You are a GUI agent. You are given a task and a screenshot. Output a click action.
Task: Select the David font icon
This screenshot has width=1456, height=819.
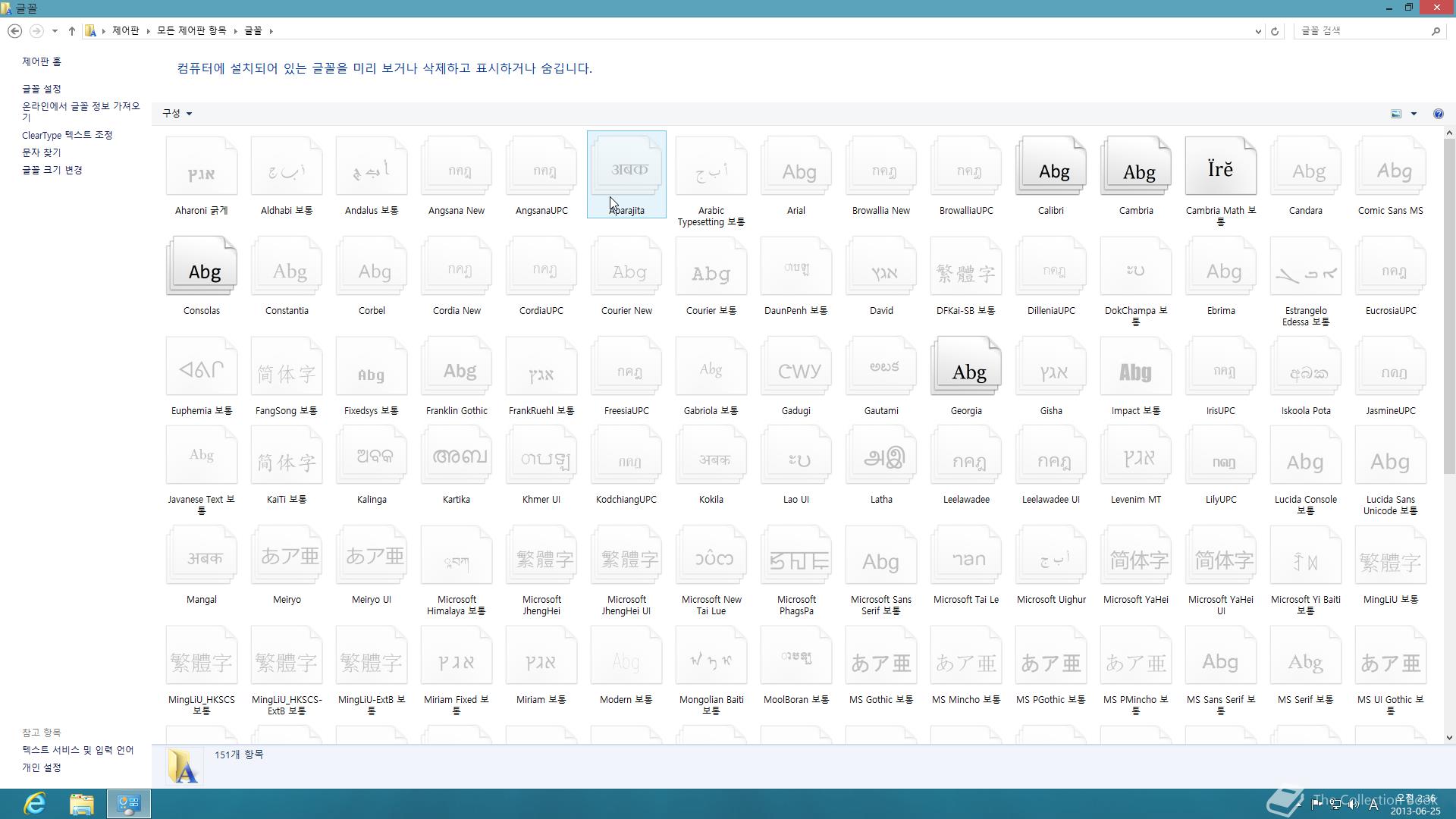coord(880,266)
